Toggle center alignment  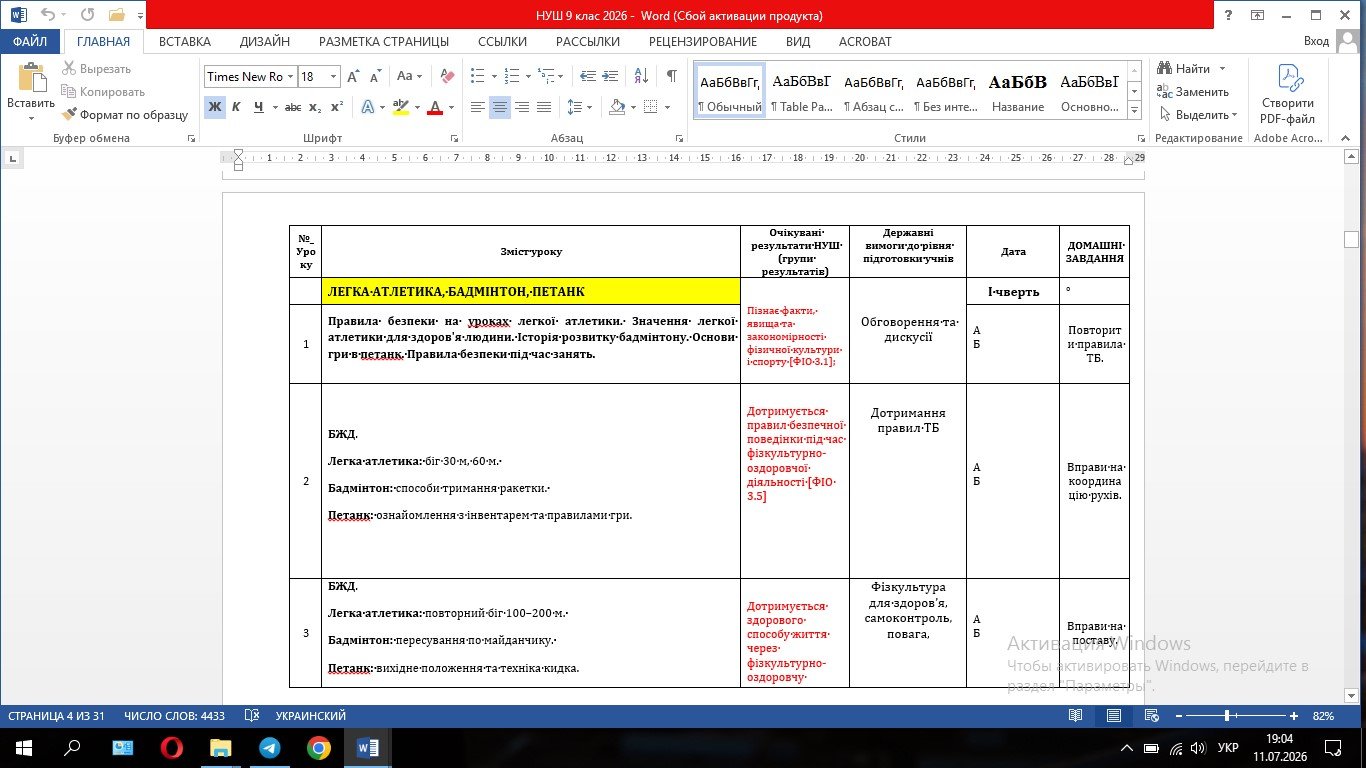click(x=500, y=107)
